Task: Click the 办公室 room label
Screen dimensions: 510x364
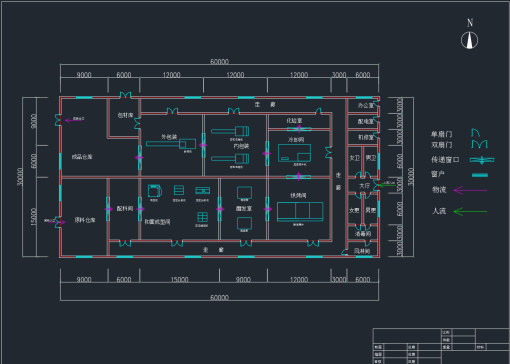Action: (x=366, y=105)
